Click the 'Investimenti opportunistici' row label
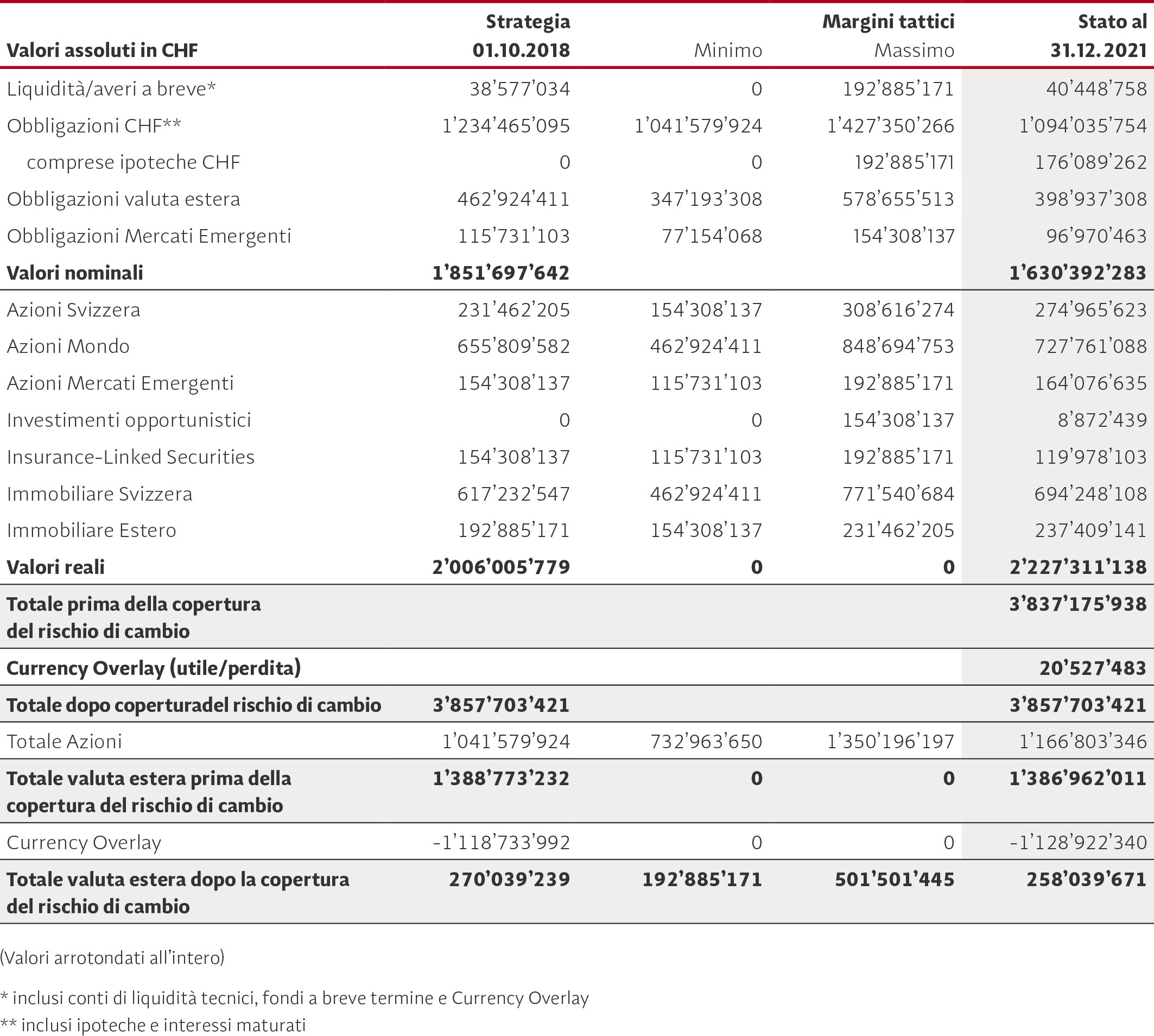This screenshot has width=1154, height=1036. 129,421
